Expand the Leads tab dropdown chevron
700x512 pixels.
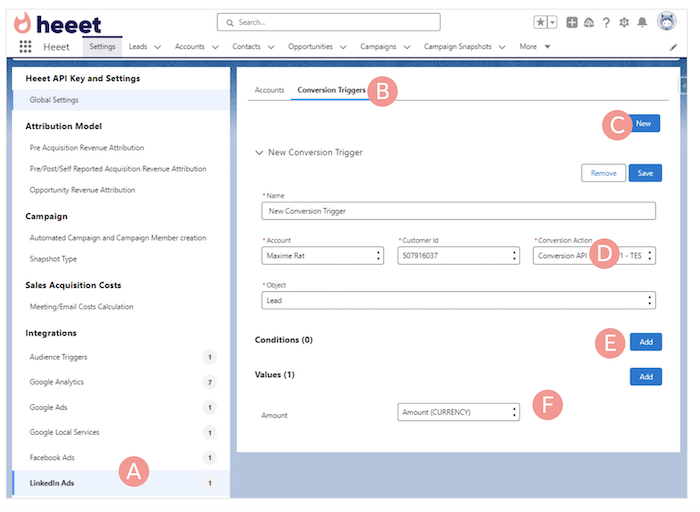coord(158,47)
